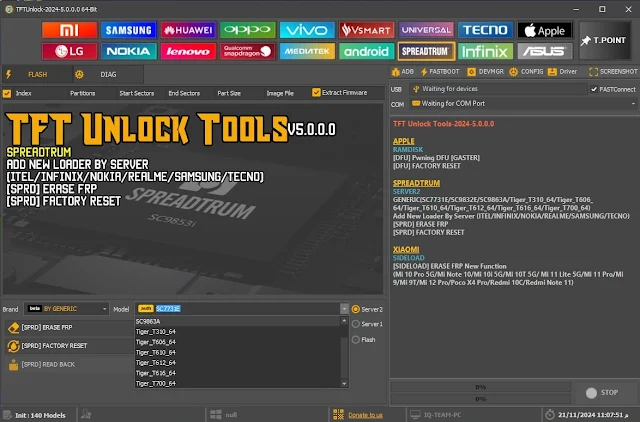Select the Nokia brand button
640x422 pixels.
click(129, 51)
